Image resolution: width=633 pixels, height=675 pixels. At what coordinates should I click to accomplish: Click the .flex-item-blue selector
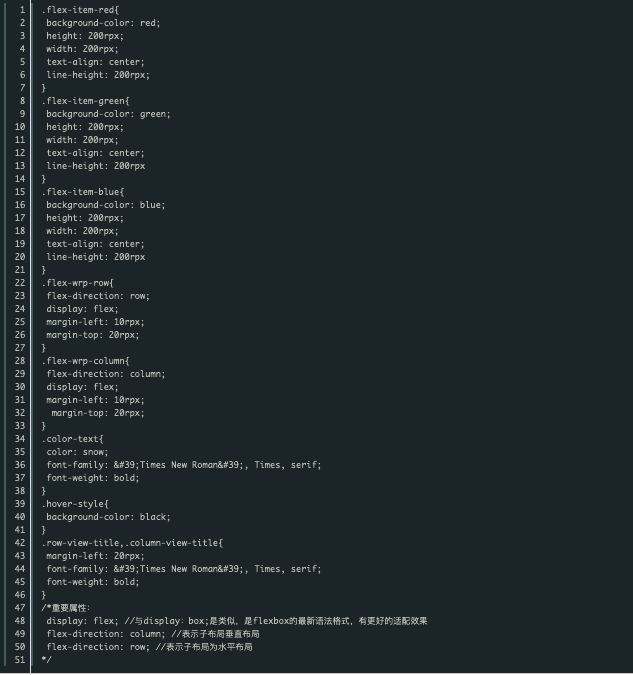point(83,192)
